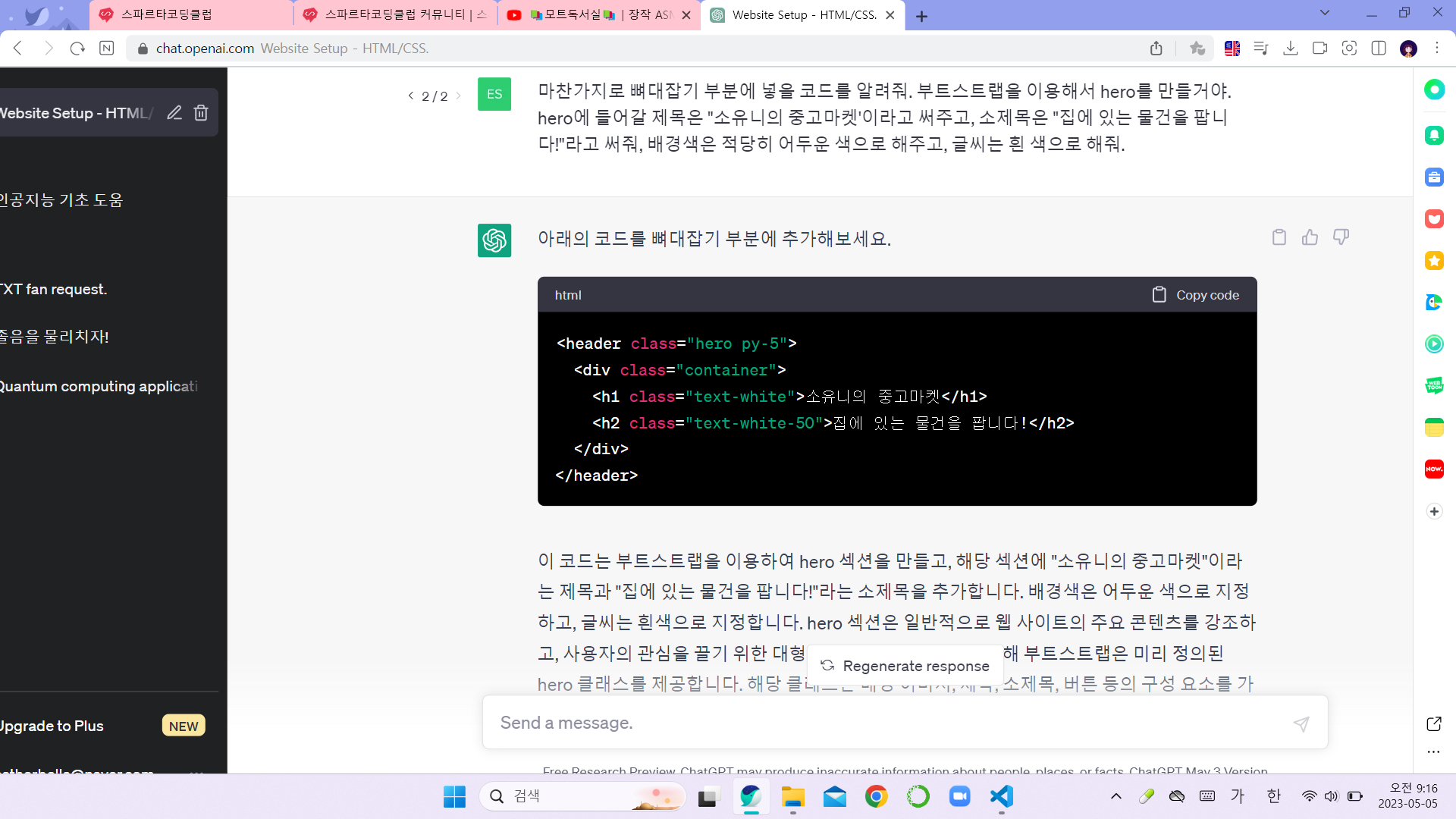This screenshot has height=819, width=1456.
Task: Open the browser profile avatar
Action: coord(1409,49)
